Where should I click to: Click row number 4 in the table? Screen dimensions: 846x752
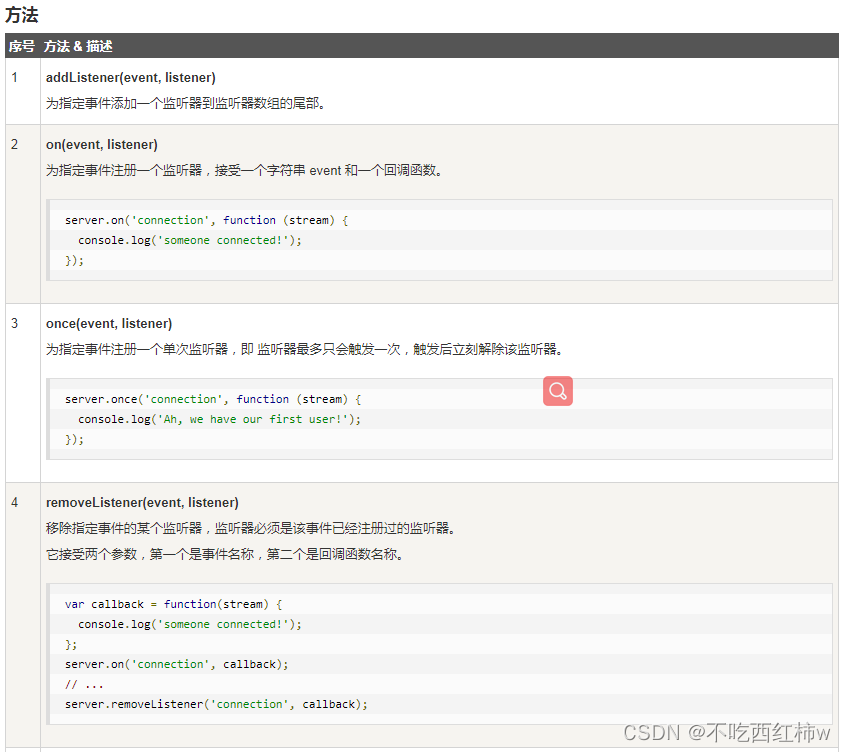pyautogui.click(x=14, y=502)
